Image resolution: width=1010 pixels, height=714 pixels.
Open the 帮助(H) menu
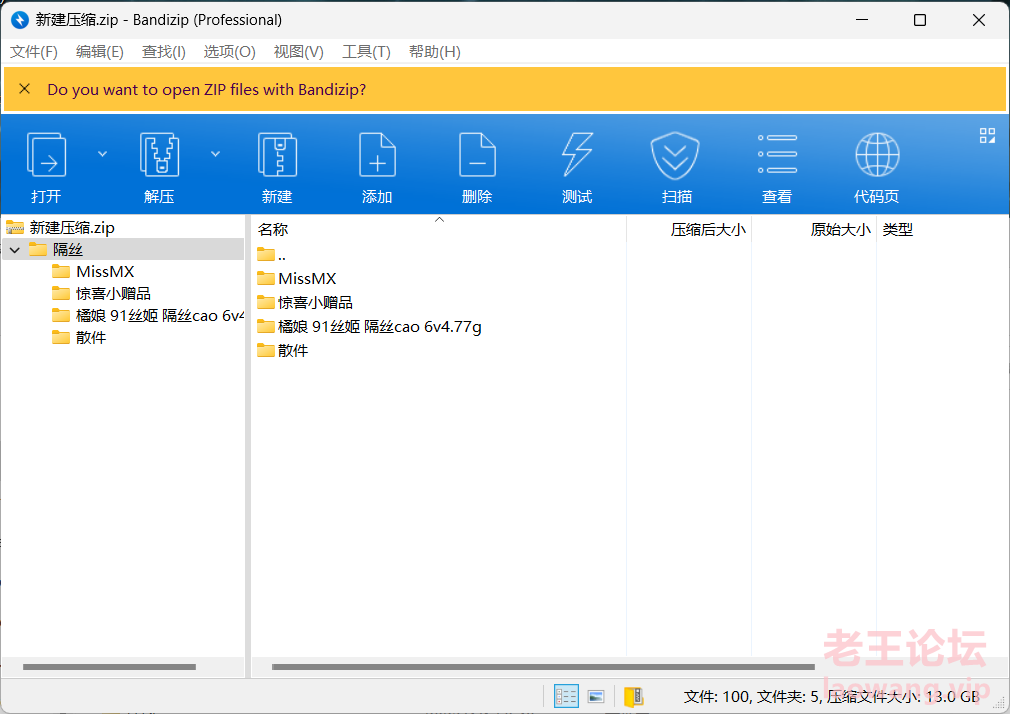point(435,52)
